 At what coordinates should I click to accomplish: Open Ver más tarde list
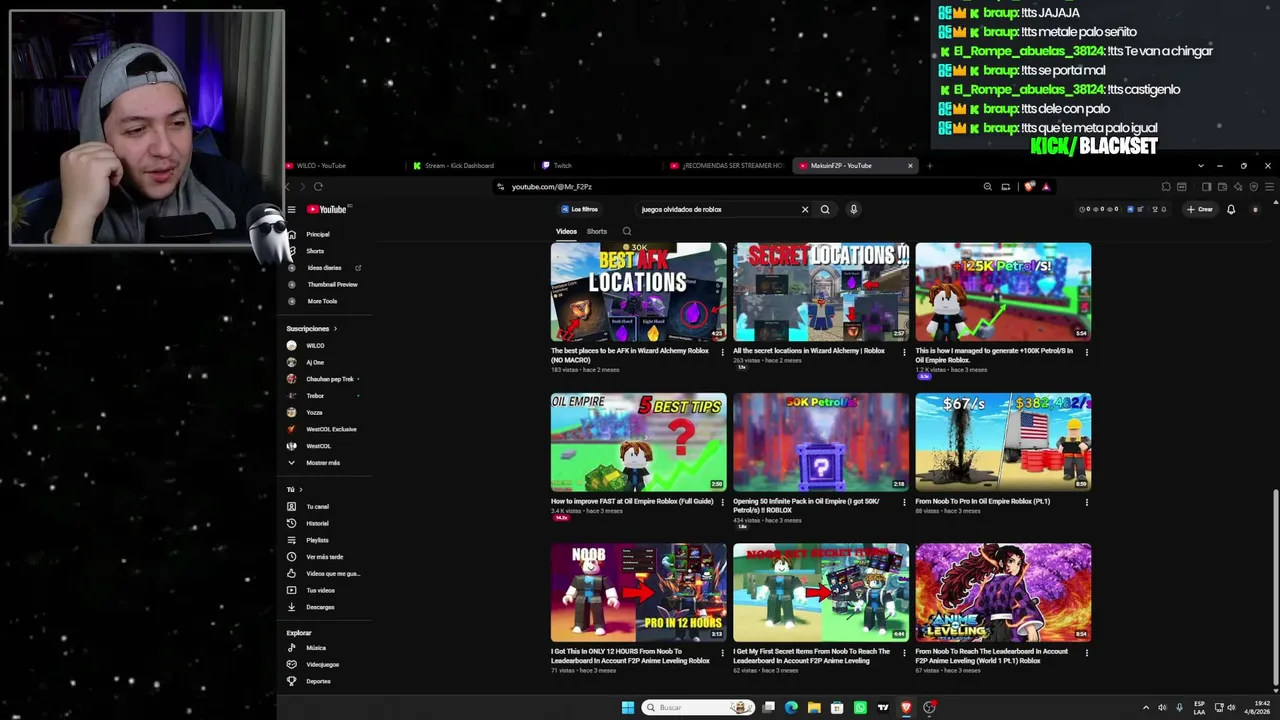pos(324,557)
